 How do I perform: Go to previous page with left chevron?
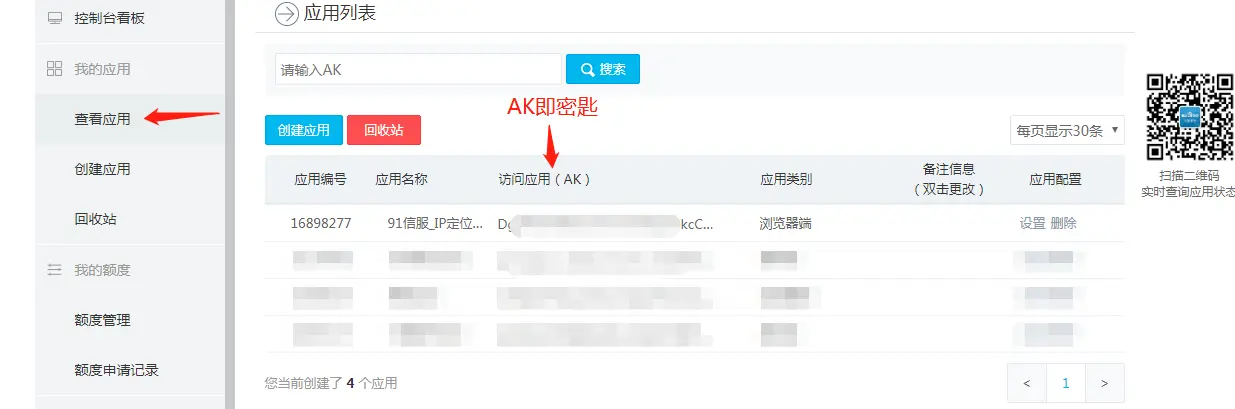coord(1027,383)
